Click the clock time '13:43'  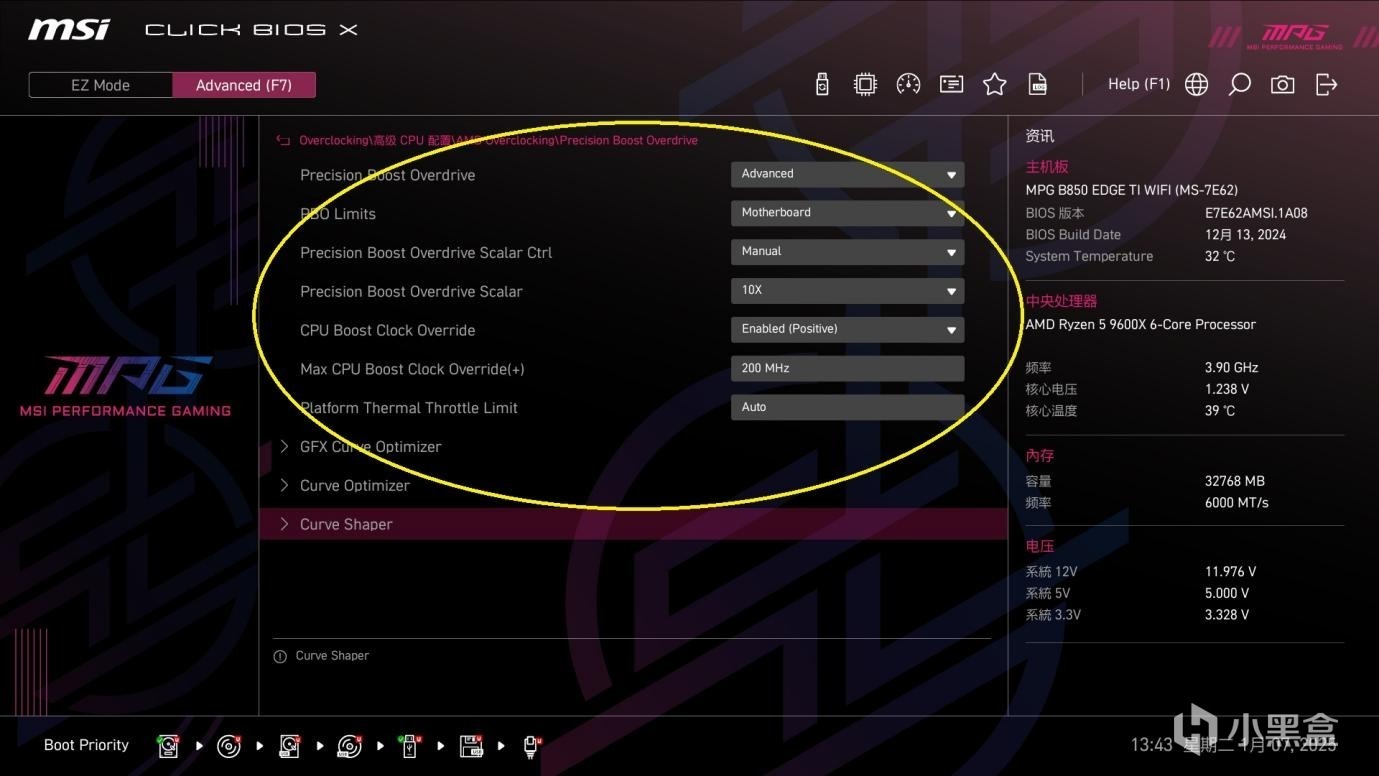pyautogui.click(x=1151, y=745)
